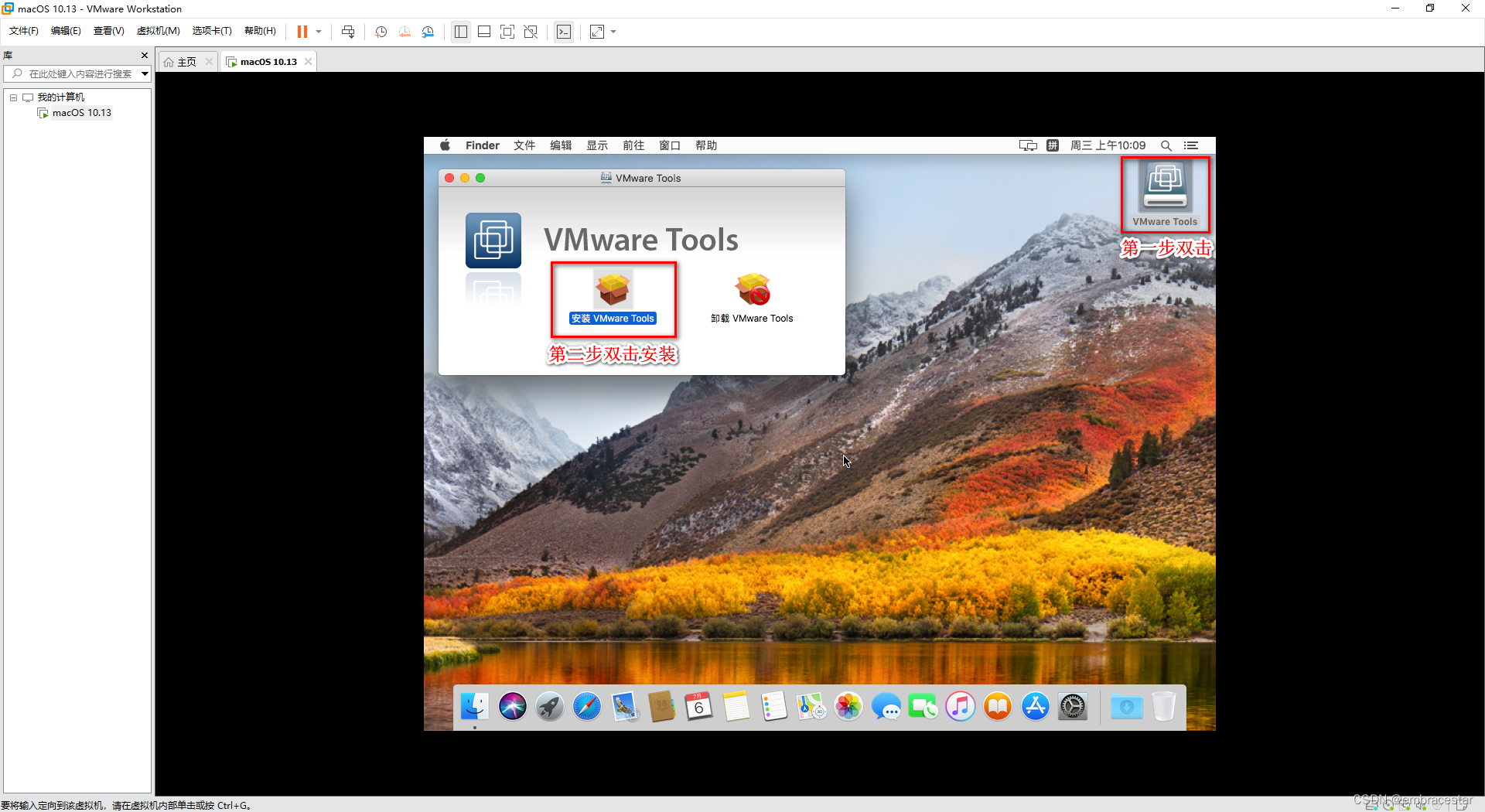Open the 虚拟机(M) menu
The width and height of the screenshot is (1485, 812).
point(159,31)
